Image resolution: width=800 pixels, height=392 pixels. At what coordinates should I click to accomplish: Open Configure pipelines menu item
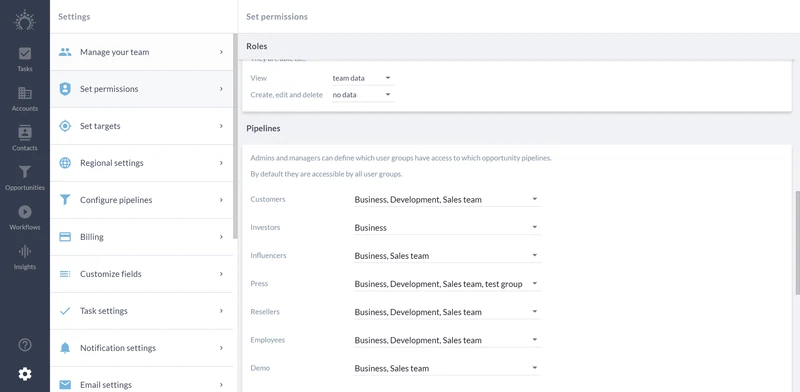pos(142,200)
